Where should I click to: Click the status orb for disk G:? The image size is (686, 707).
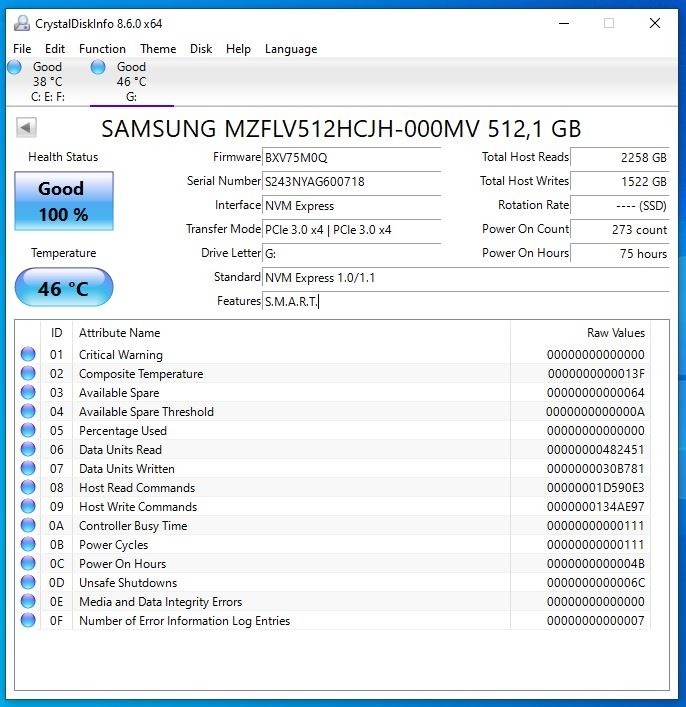[98, 67]
